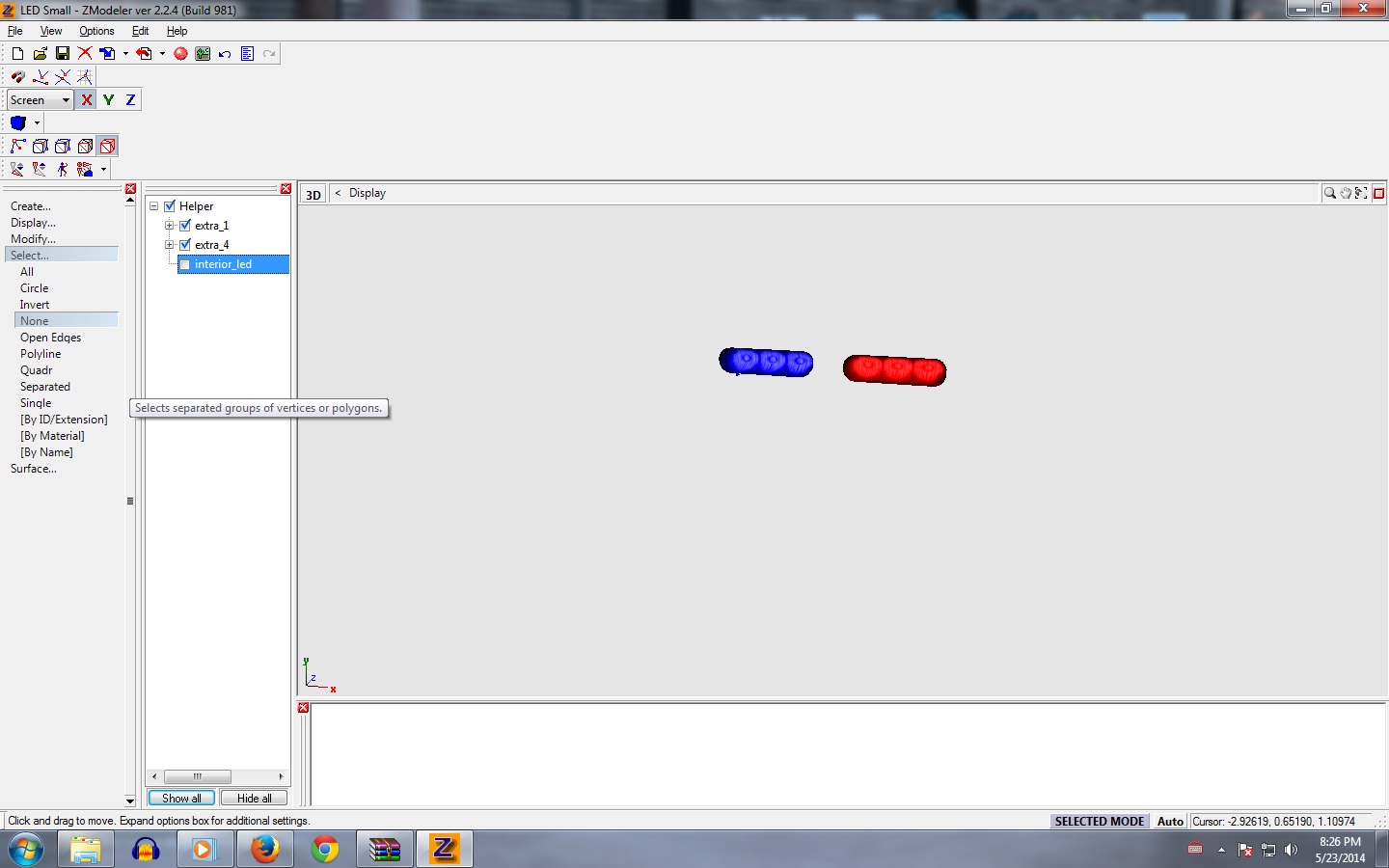Activate the zoom magnifier in viewport toolbar
Viewport: 1389px width, 868px height.
[1330, 194]
